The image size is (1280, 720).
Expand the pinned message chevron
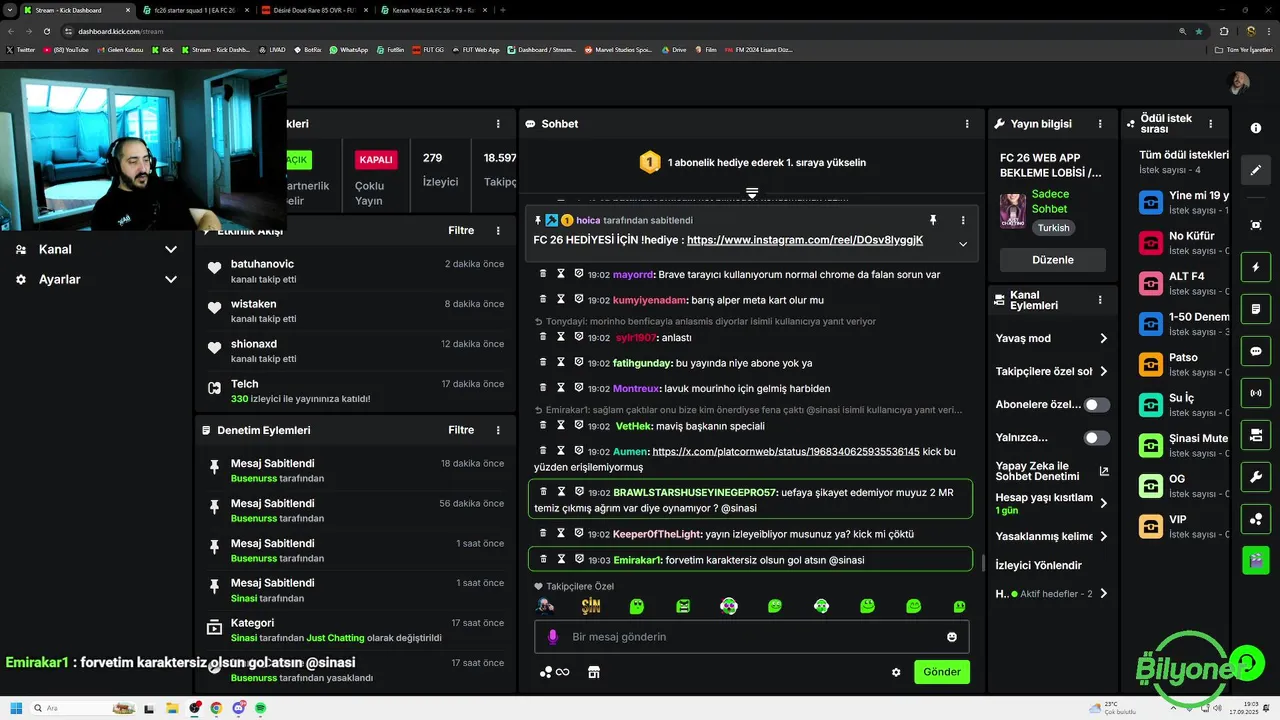tap(963, 244)
